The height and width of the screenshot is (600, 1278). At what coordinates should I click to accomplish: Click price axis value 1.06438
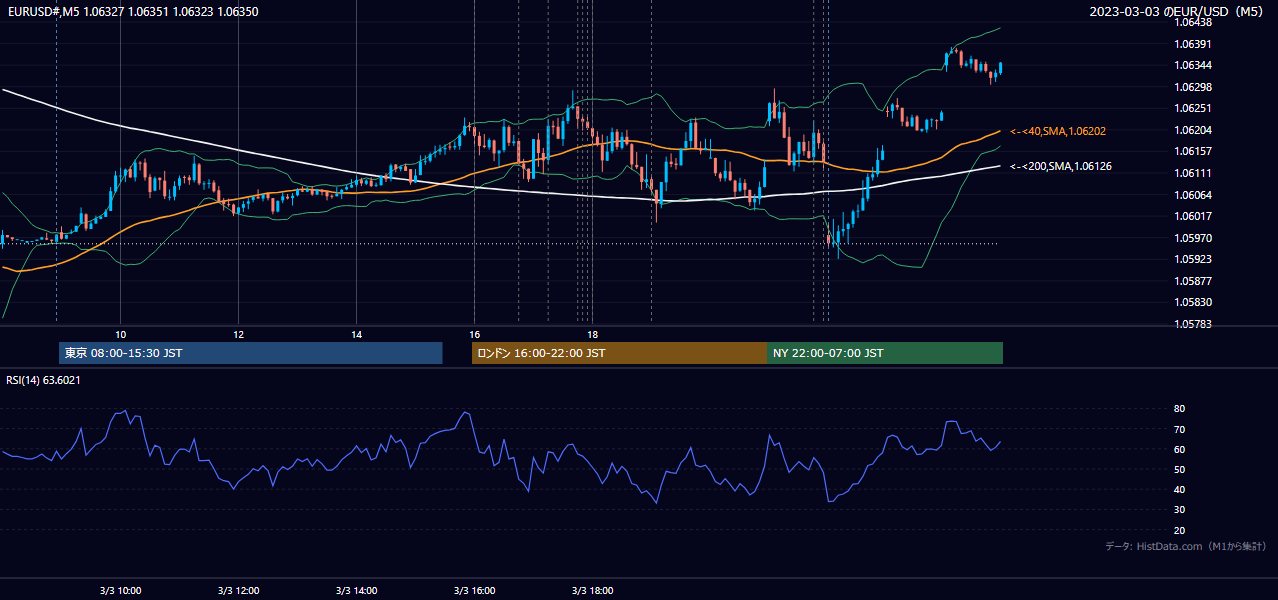(x=1192, y=22)
